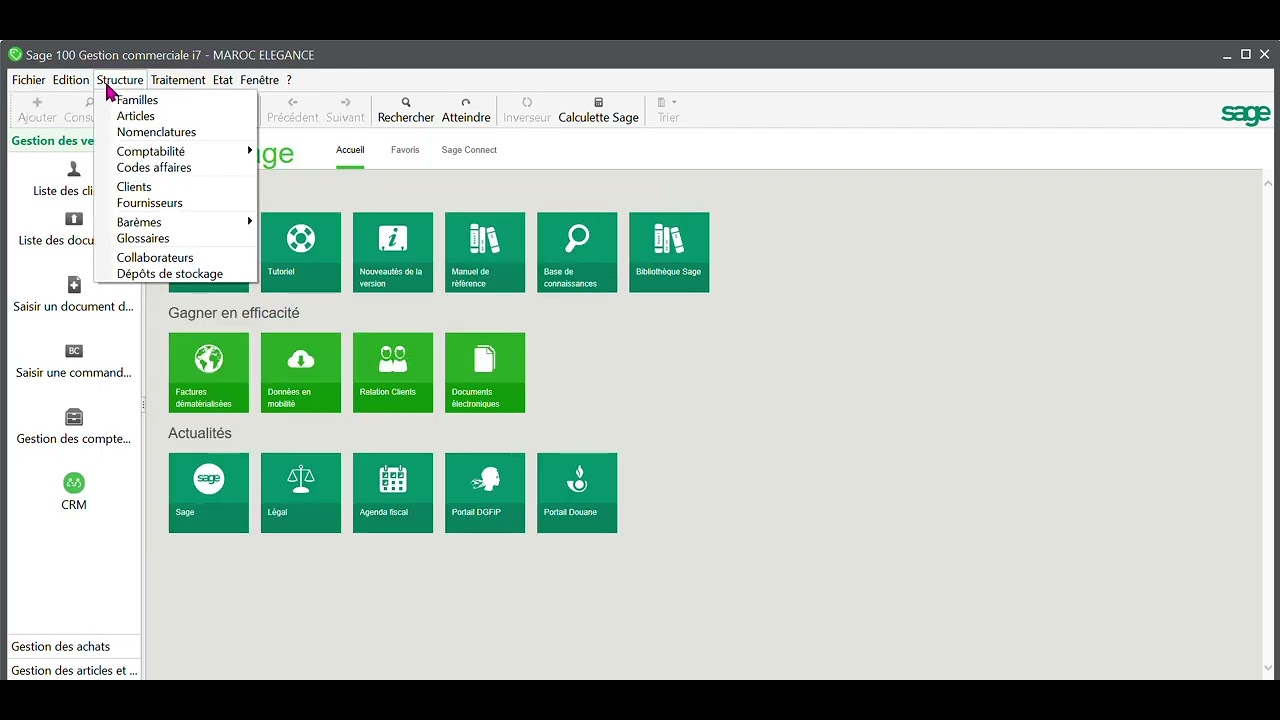This screenshot has height=720, width=1280.
Task: Select Dépôts de stockage menu entry
Action: (x=176, y=274)
